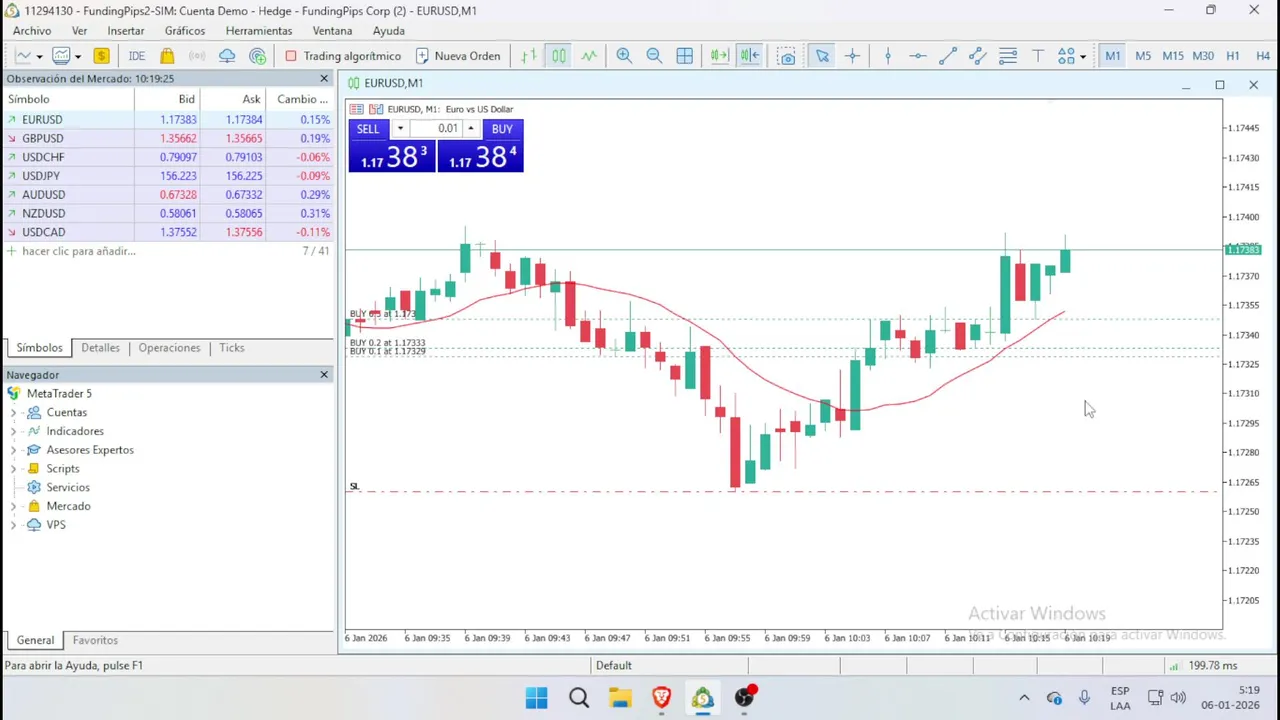Open the Gráficos menu

coord(185,31)
